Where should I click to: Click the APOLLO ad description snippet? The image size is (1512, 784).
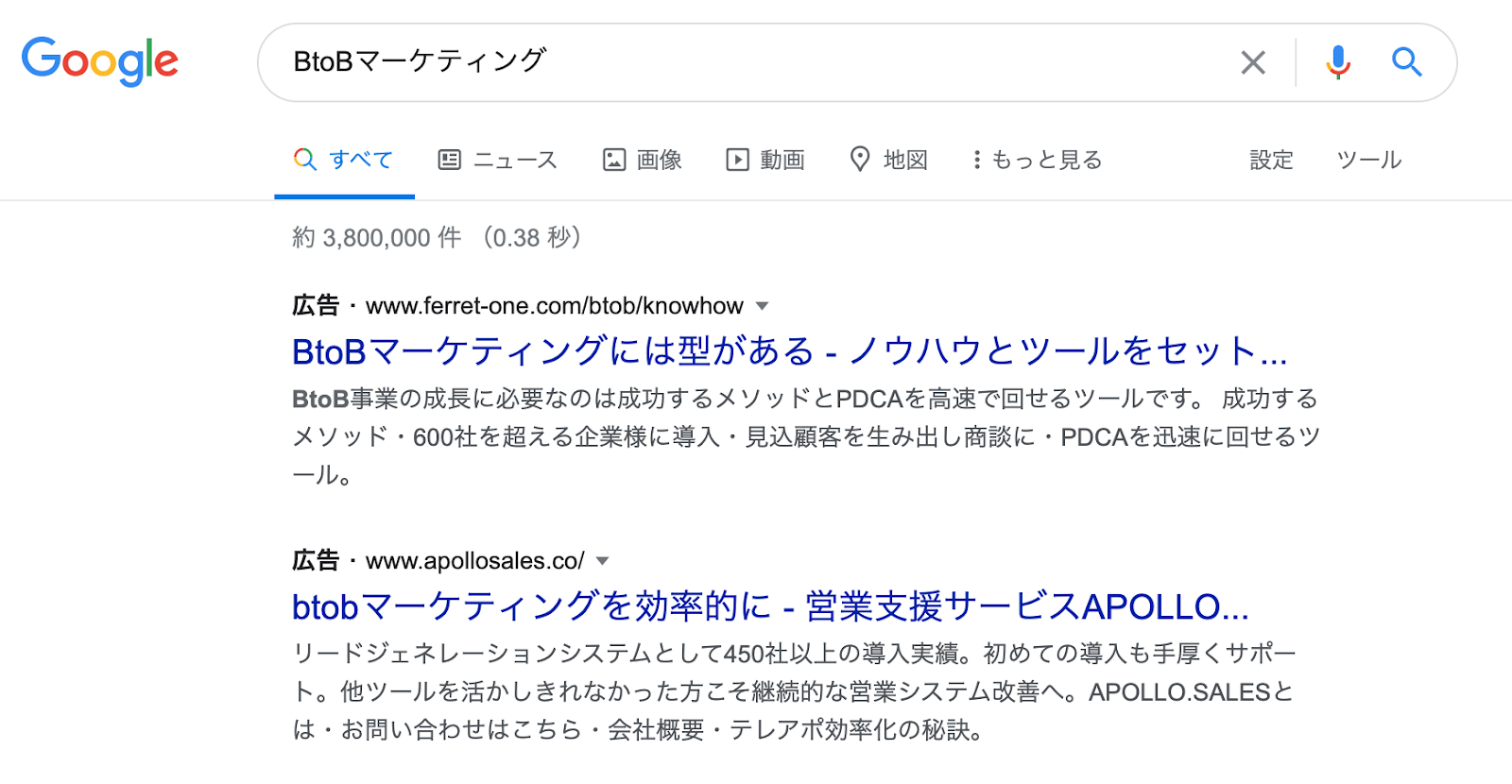pyautogui.click(x=794, y=691)
